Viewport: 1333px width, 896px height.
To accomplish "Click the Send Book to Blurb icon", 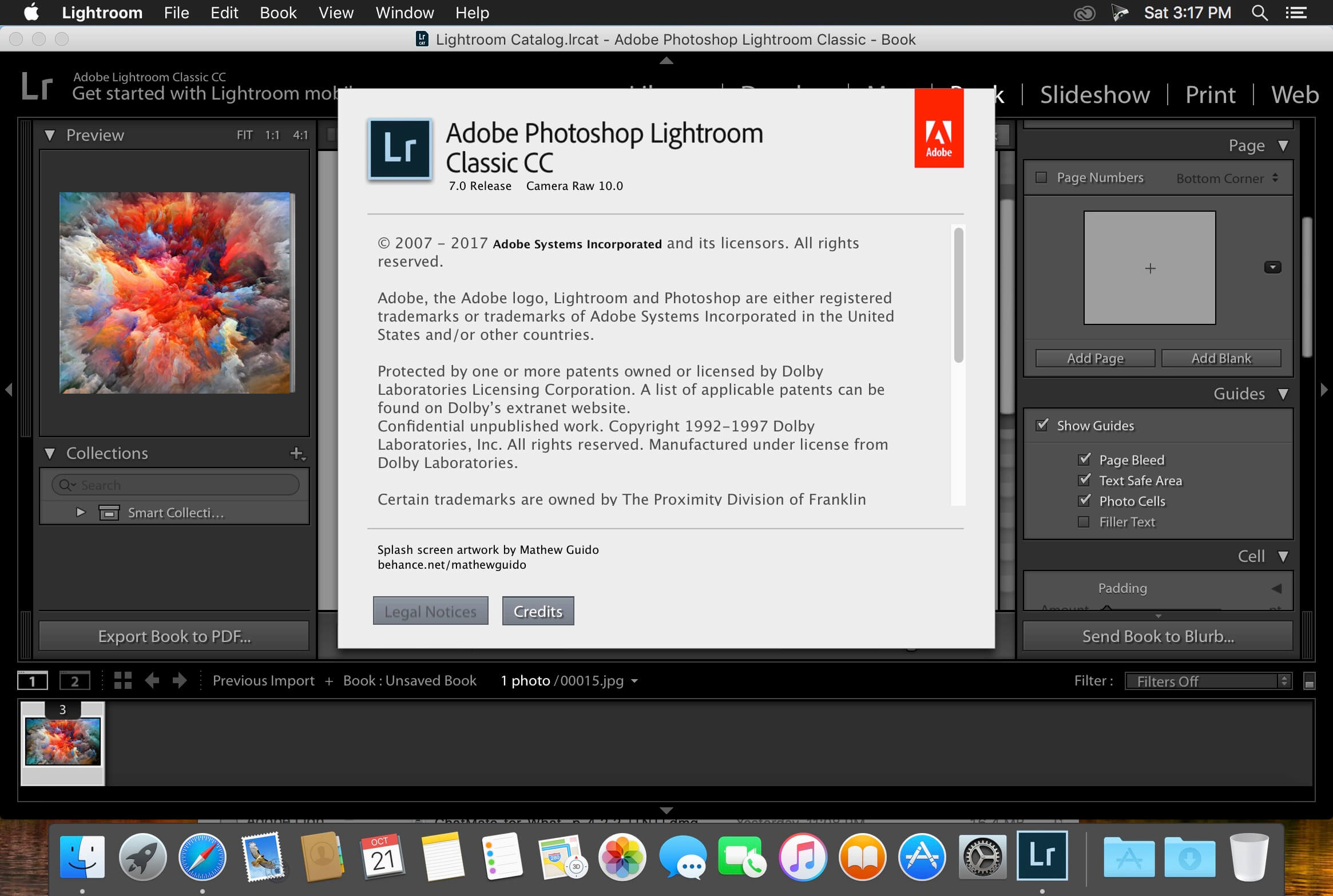I will pyautogui.click(x=1159, y=637).
